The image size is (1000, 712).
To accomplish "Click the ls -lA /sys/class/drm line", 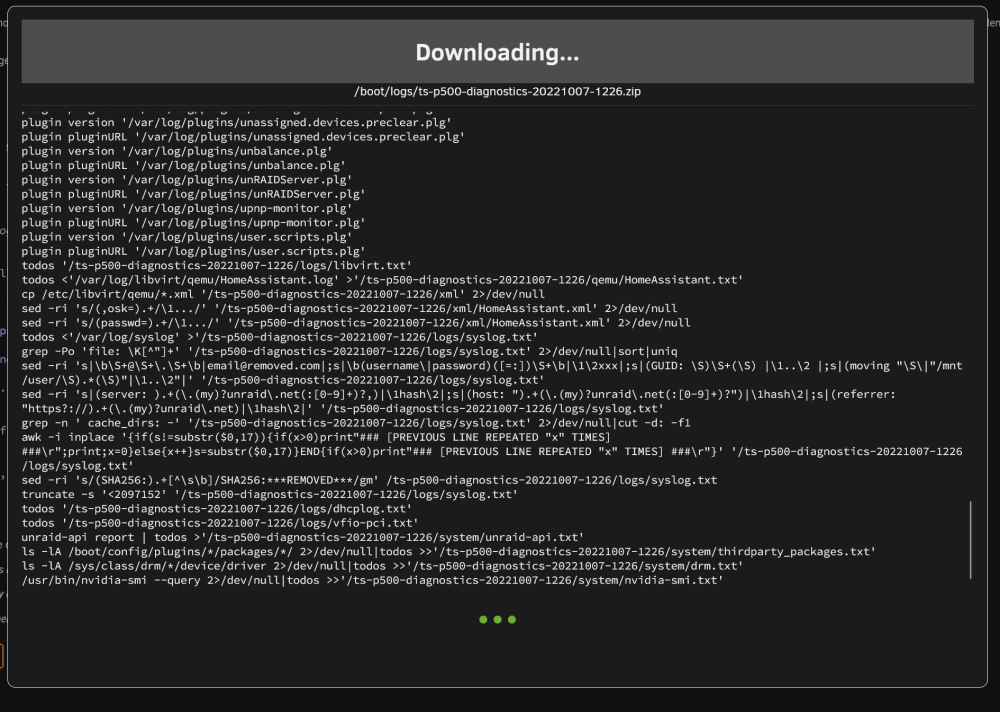I will coord(382,566).
